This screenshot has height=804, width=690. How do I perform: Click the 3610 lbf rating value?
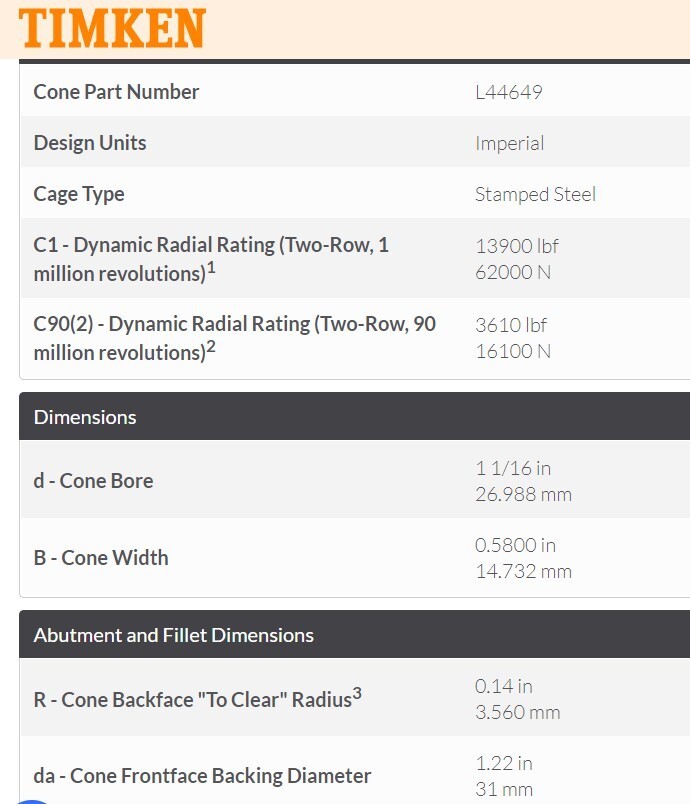[511, 325]
